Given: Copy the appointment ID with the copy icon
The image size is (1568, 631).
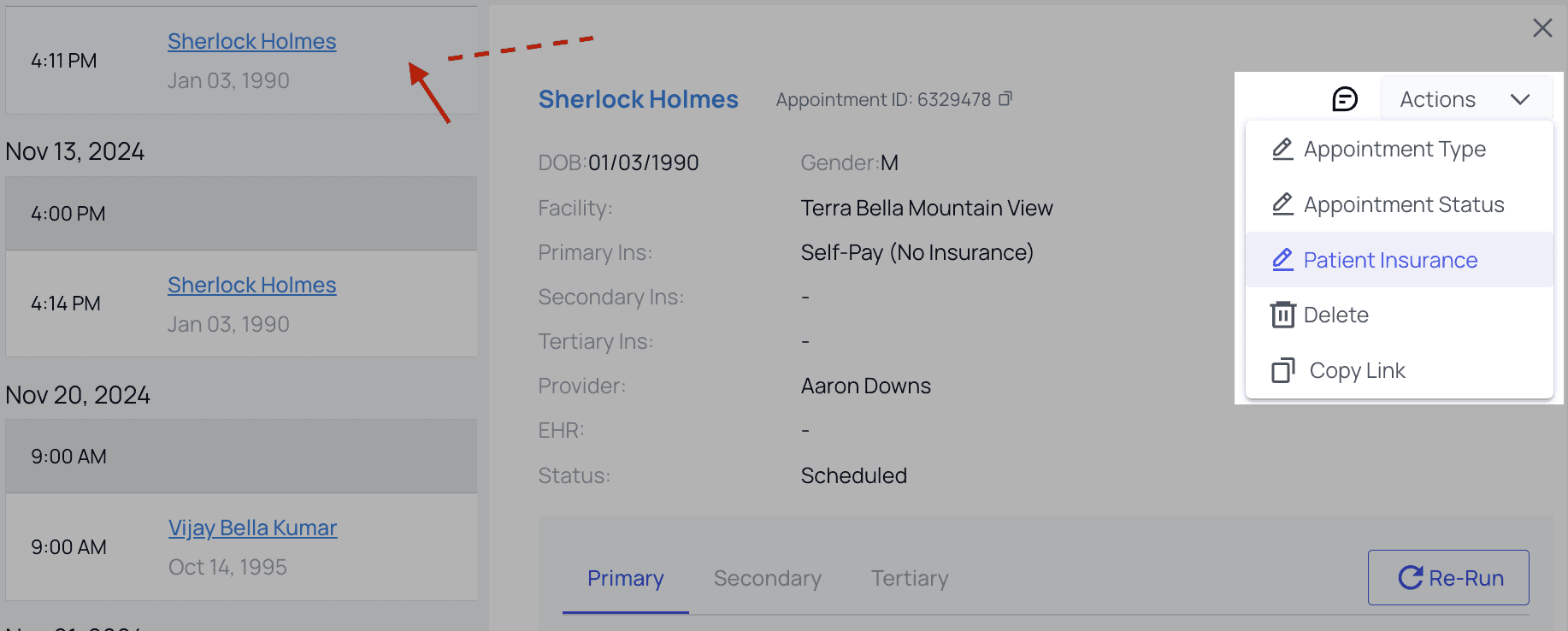Looking at the screenshot, I should click(1005, 99).
